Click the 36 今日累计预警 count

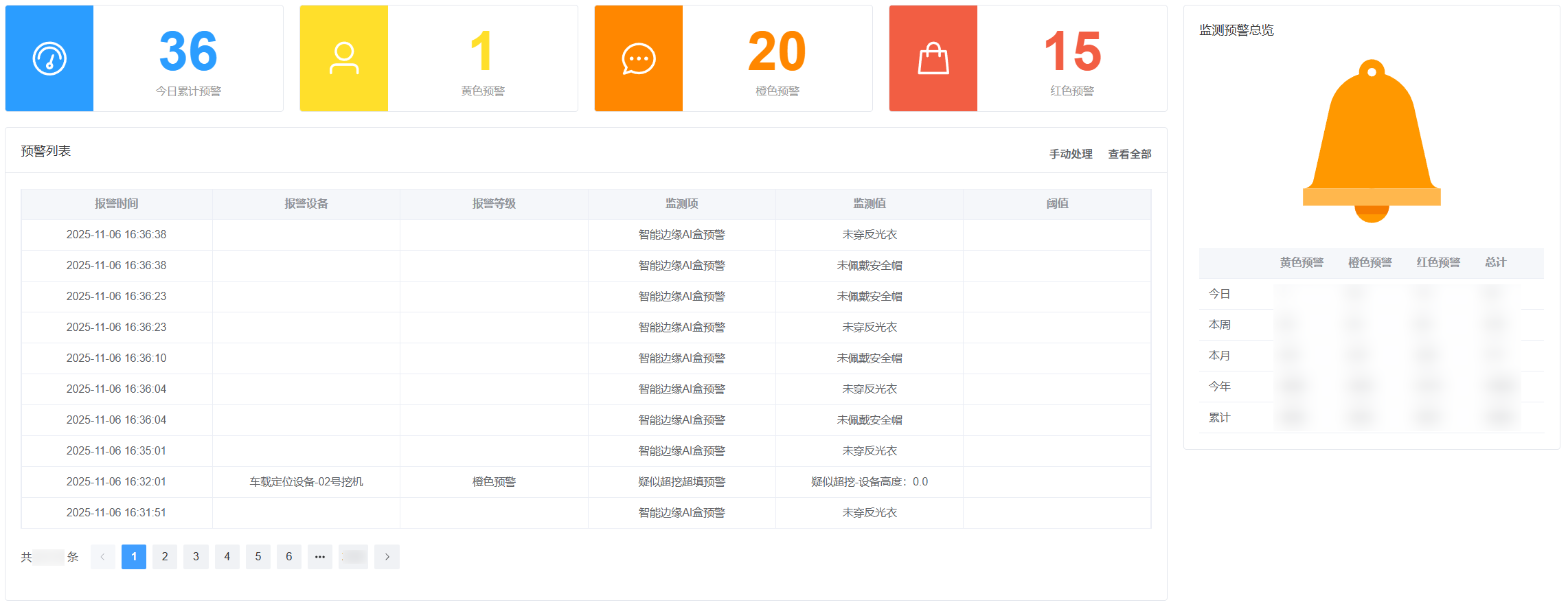(188, 52)
